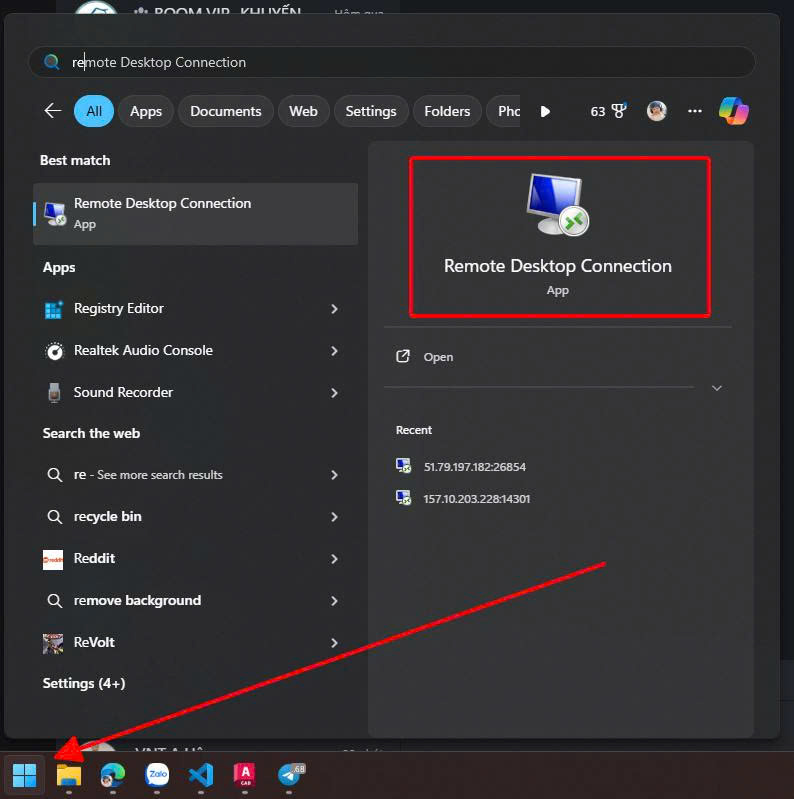Open Zalo from the taskbar
794x799 pixels.
tap(157, 775)
